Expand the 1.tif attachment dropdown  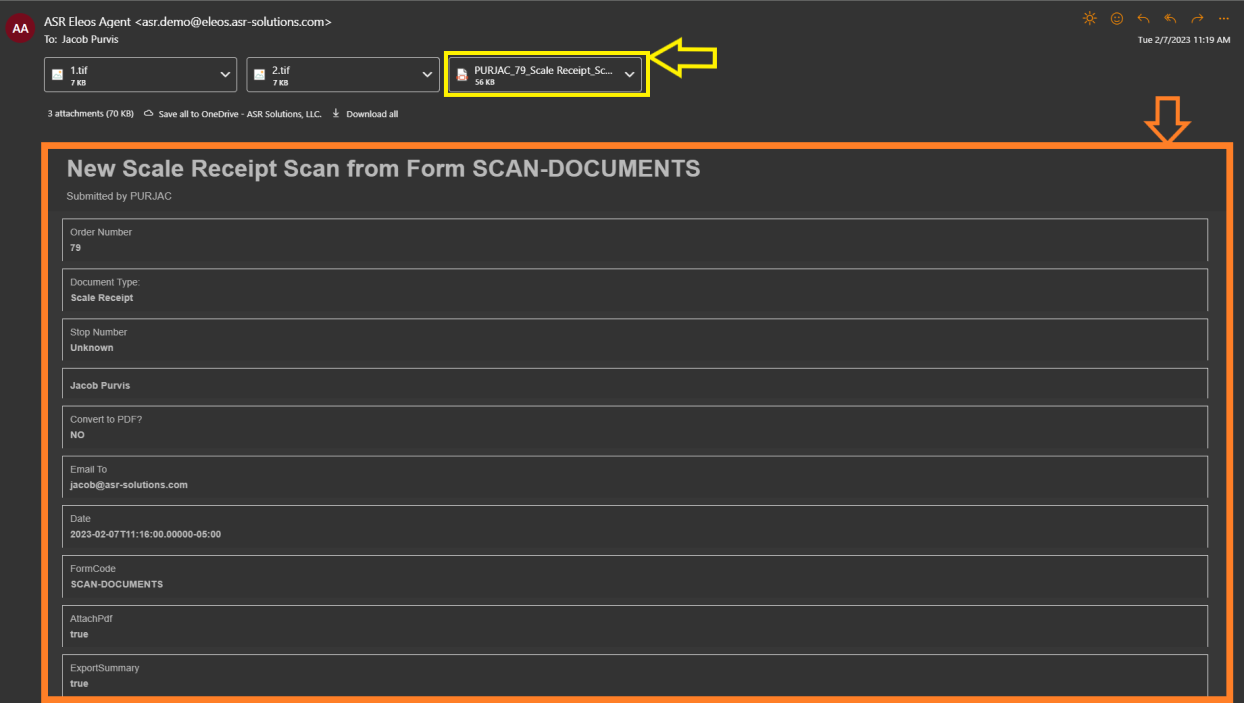coord(225,74)
